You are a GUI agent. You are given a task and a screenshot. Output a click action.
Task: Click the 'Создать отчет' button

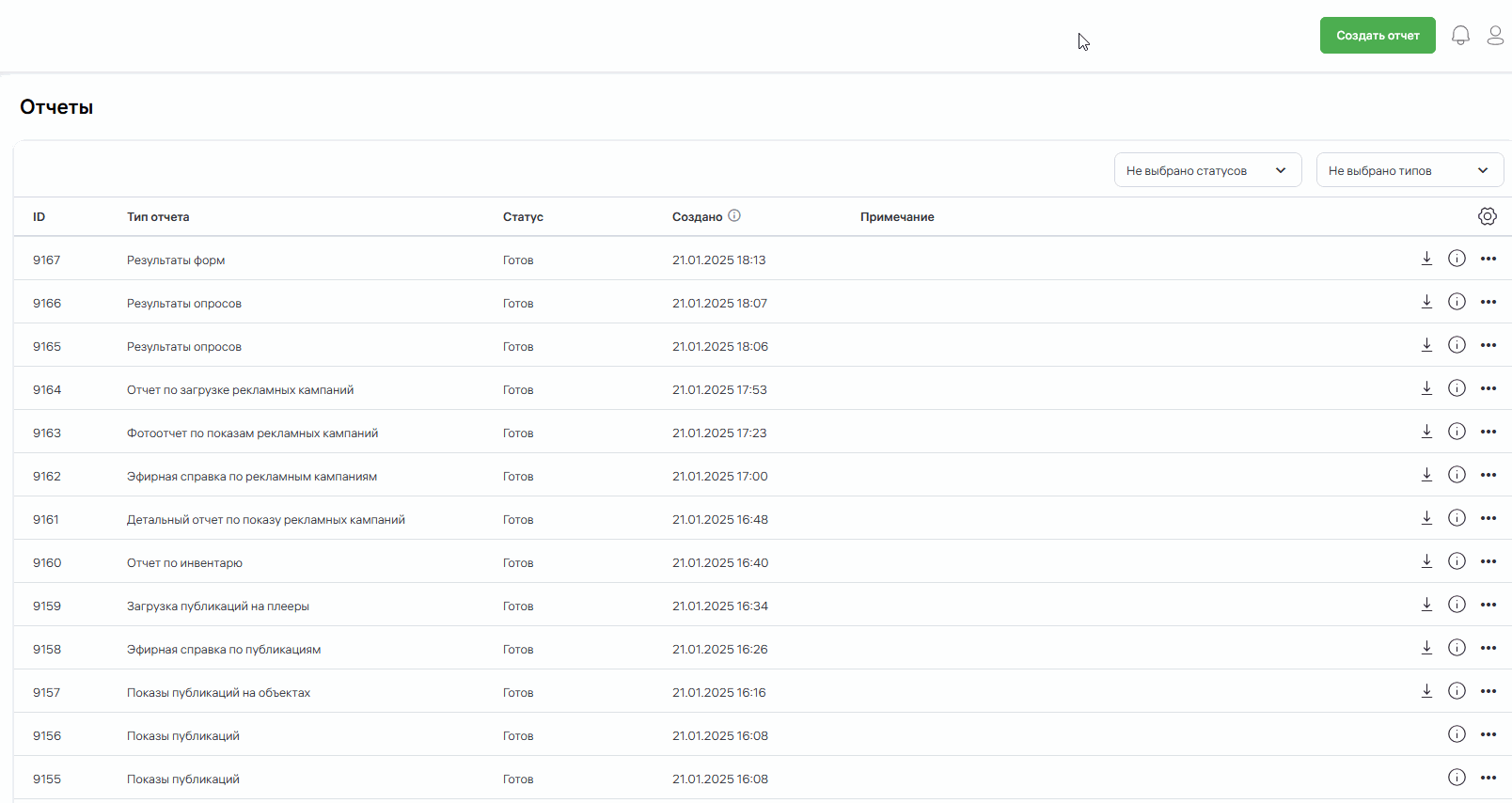(1377, 36)
